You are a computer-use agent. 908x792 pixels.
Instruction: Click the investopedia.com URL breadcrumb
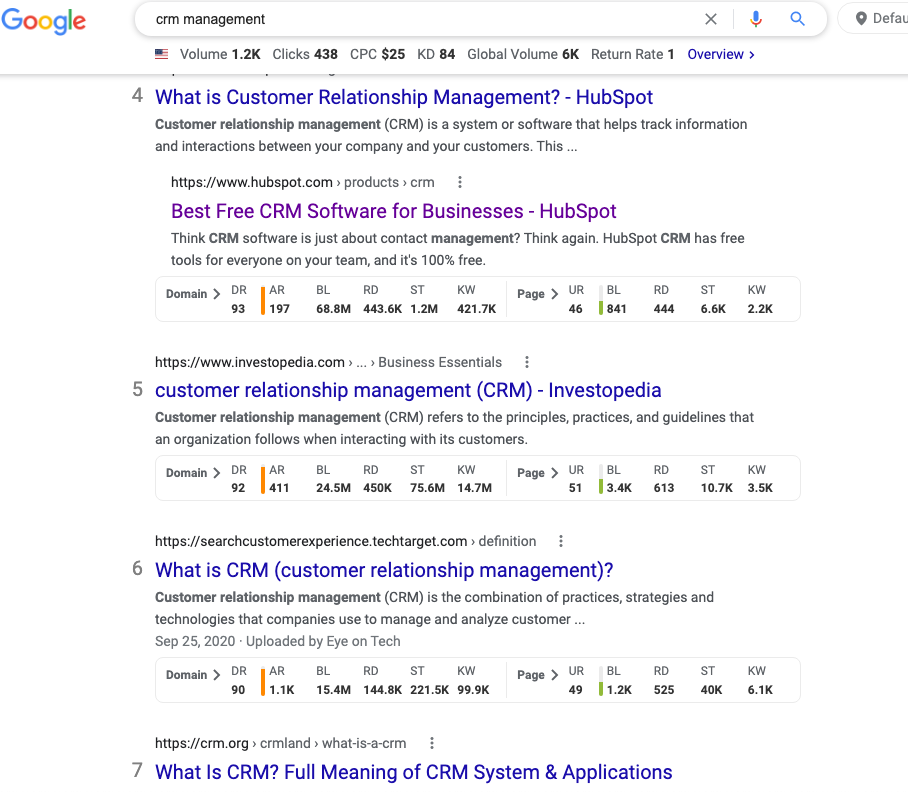328,362
